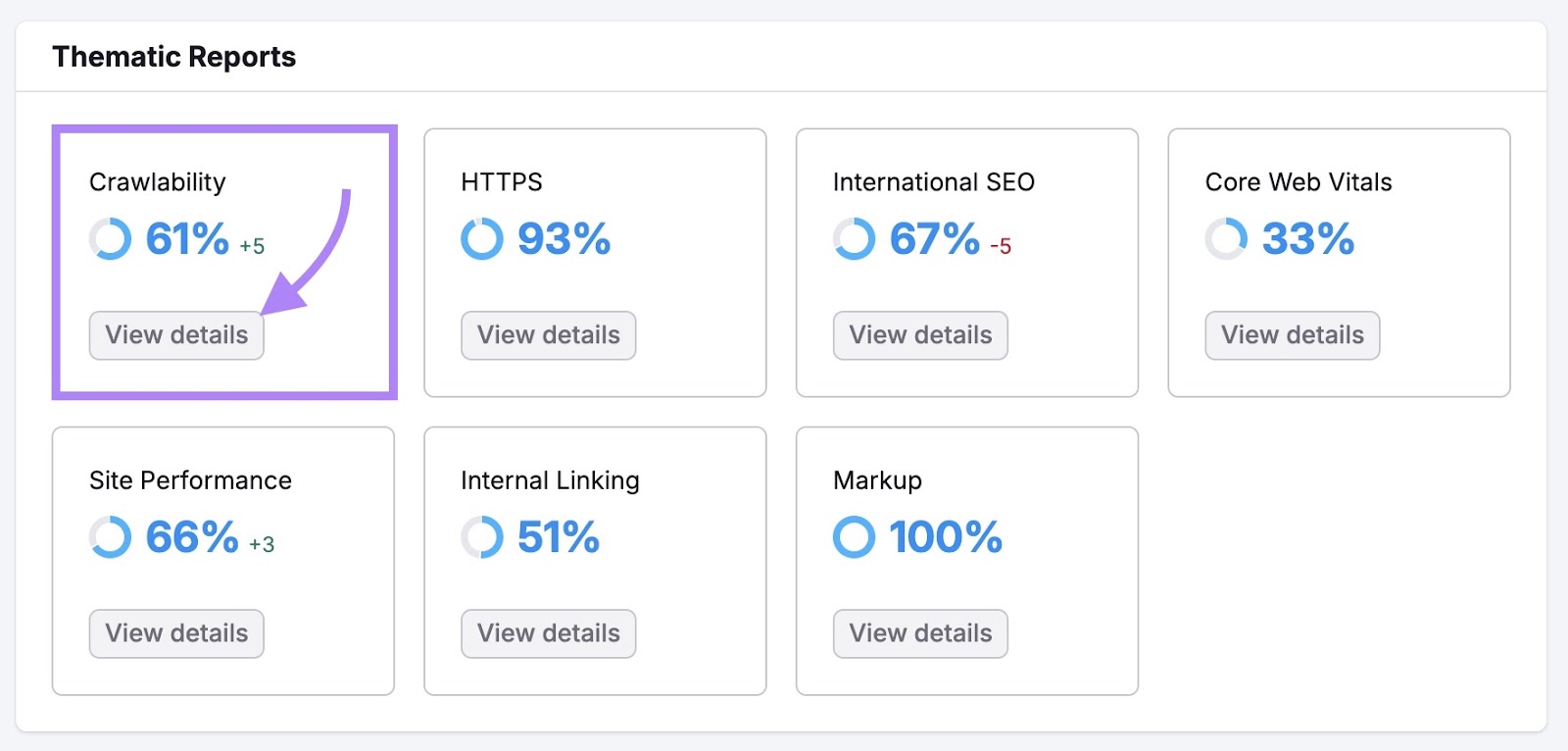Click the HTTPS donut gauge icon
The image size is (1568, 751).
pos(481,238)
